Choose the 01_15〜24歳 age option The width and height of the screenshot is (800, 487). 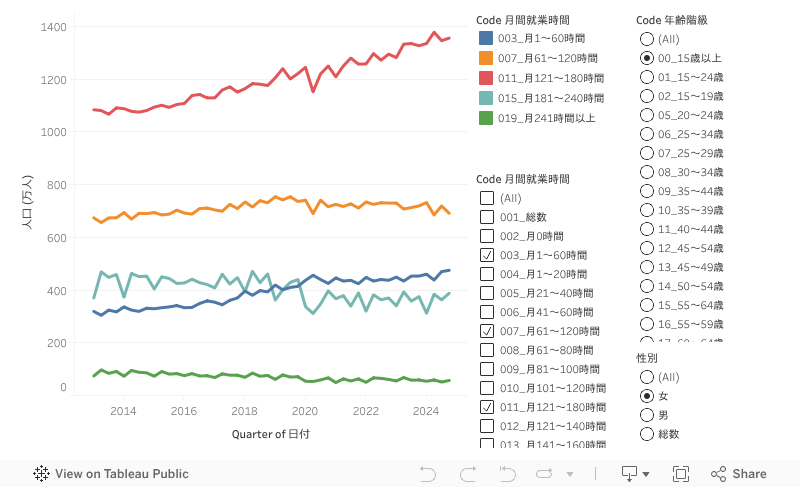[646, 77]
